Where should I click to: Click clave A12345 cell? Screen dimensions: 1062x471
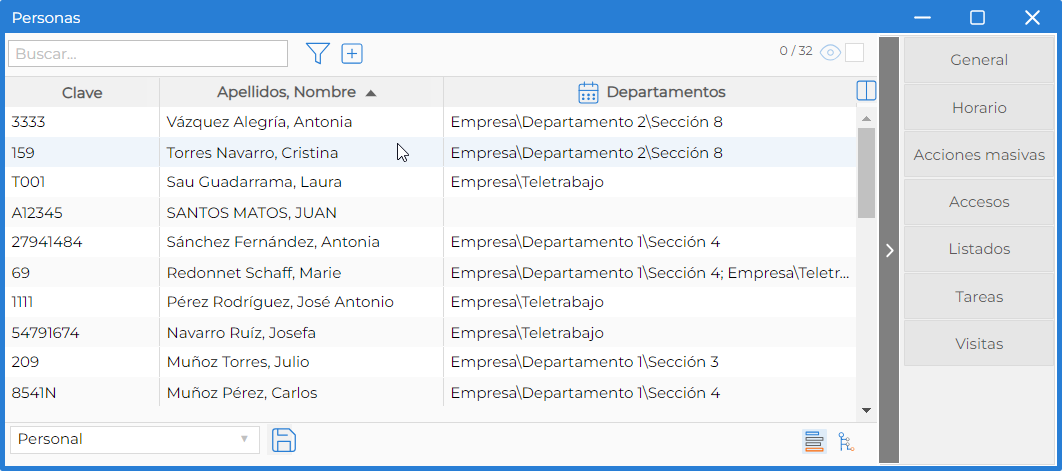pos(83,213)
